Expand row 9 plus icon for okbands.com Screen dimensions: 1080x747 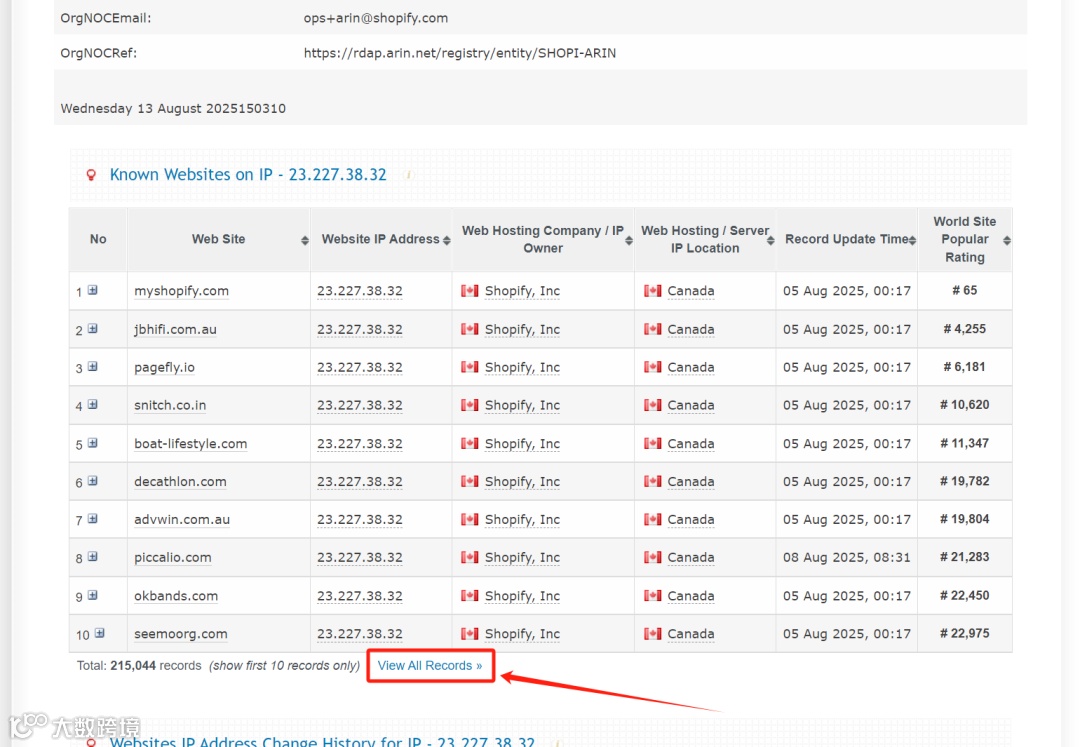click(x=92, y=595)
